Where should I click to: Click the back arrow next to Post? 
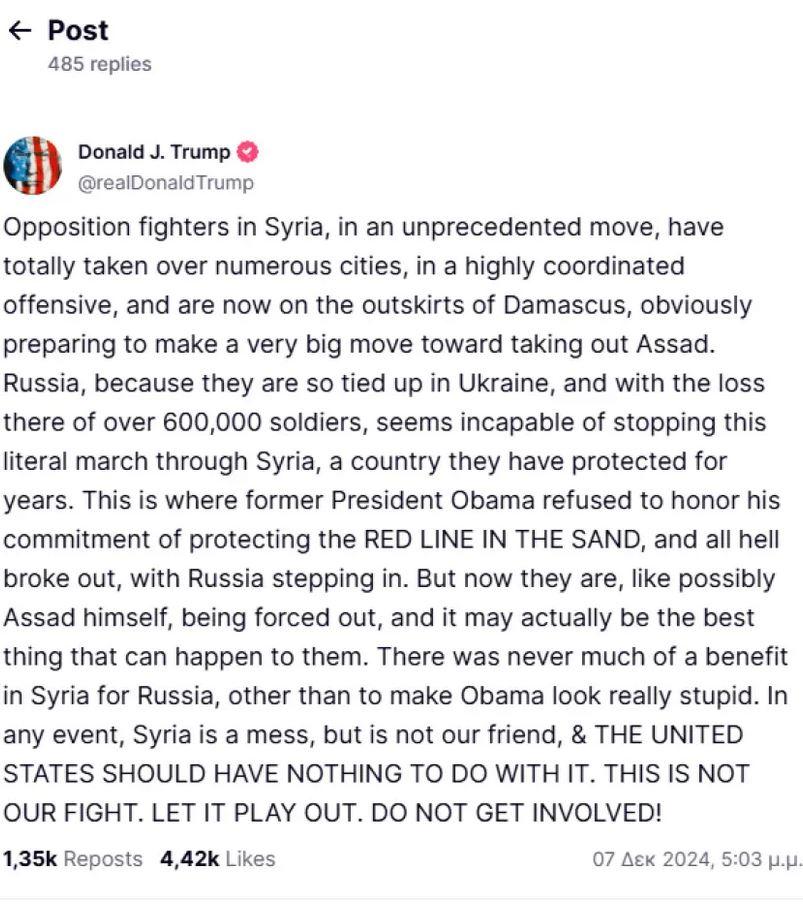coord(19,31)
